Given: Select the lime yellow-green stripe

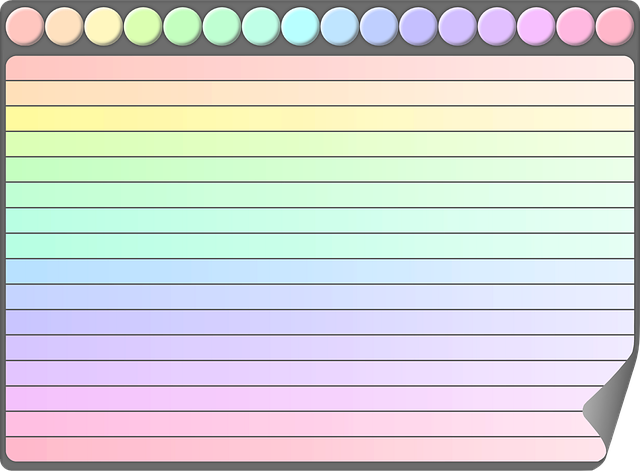Looking at the screenshot, I should (320, 144).
